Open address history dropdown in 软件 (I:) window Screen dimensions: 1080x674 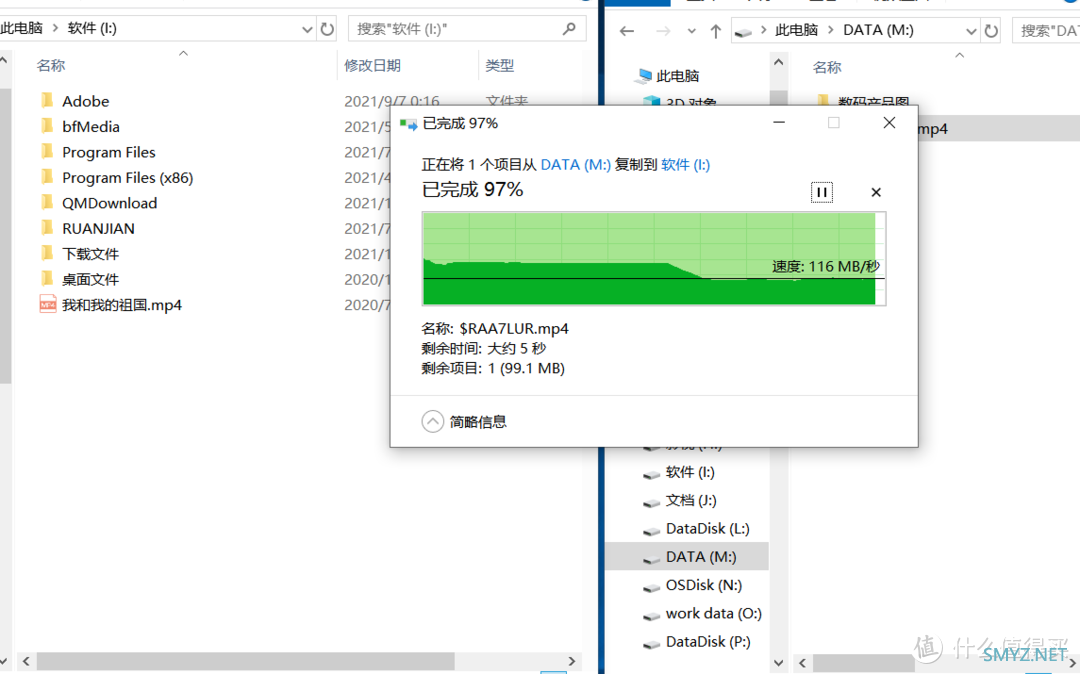(307, 29)
